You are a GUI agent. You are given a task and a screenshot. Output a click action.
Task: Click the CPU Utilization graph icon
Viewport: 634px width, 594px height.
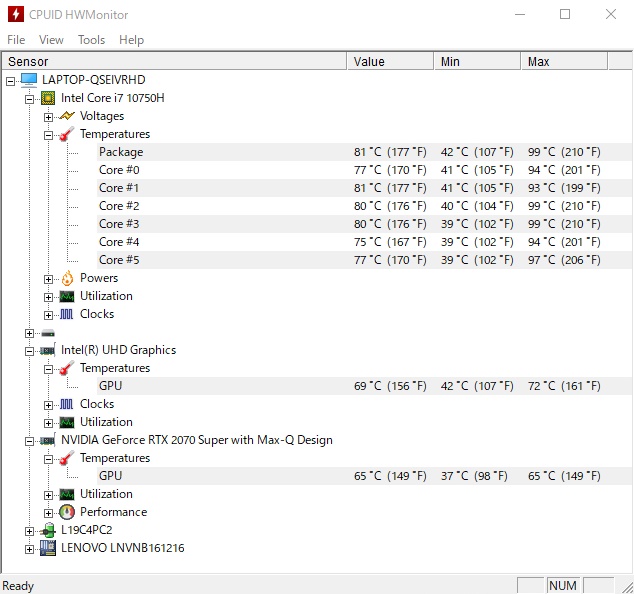[x=67, y=296]
